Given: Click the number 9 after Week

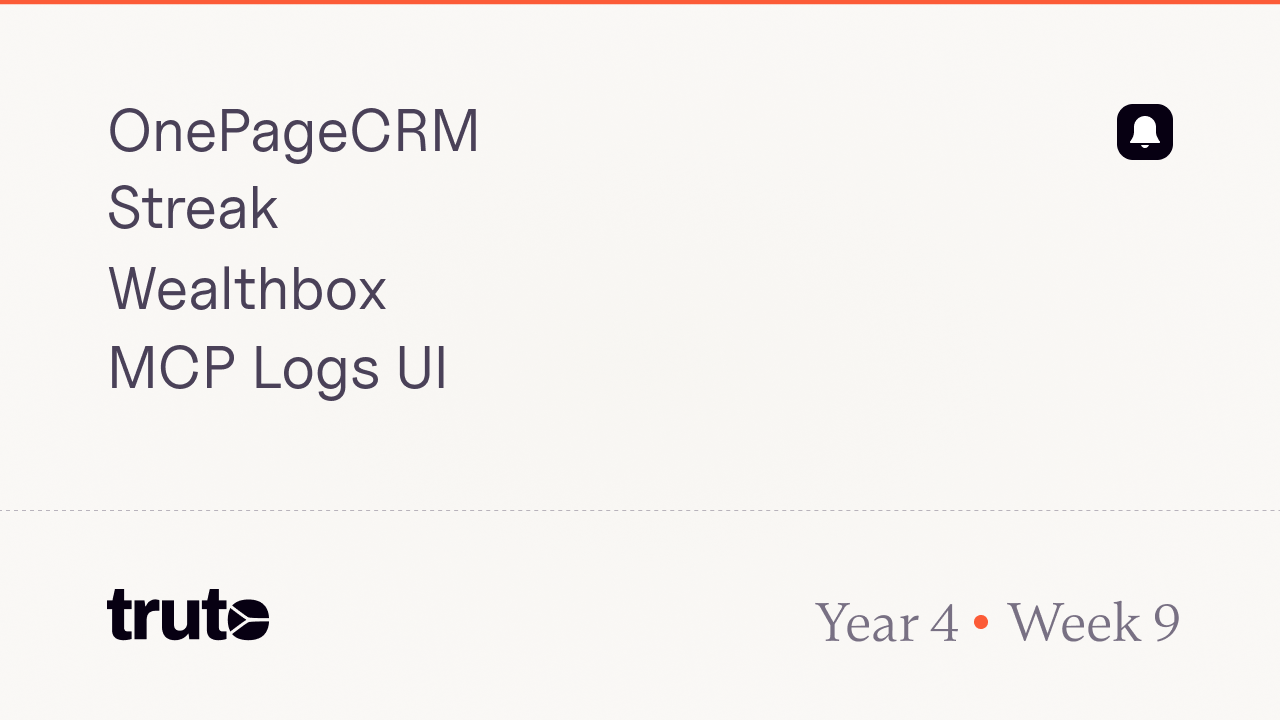Looking at the screenshot, I should pyautogui.click(x=1166, y=622).
